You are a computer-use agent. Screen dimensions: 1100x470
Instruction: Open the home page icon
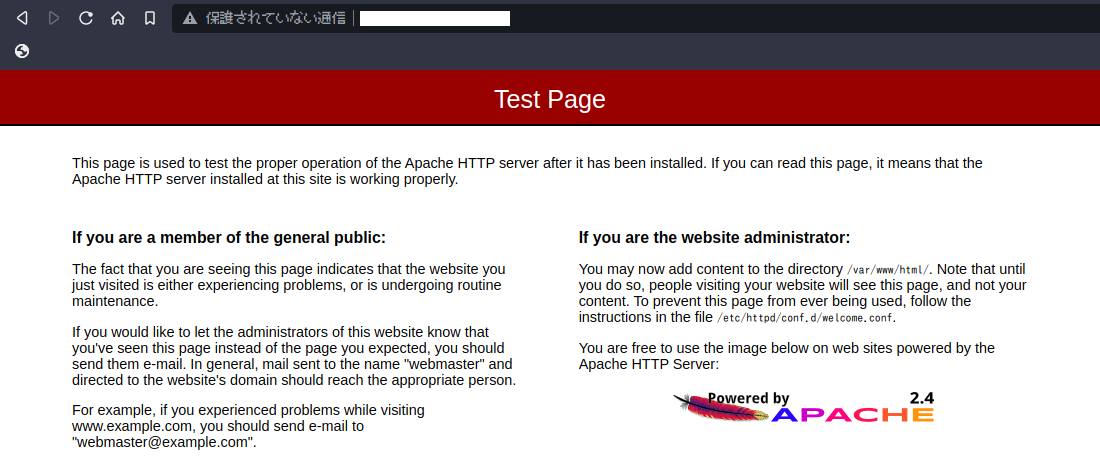pyautogui.click(x=118, y=18)
